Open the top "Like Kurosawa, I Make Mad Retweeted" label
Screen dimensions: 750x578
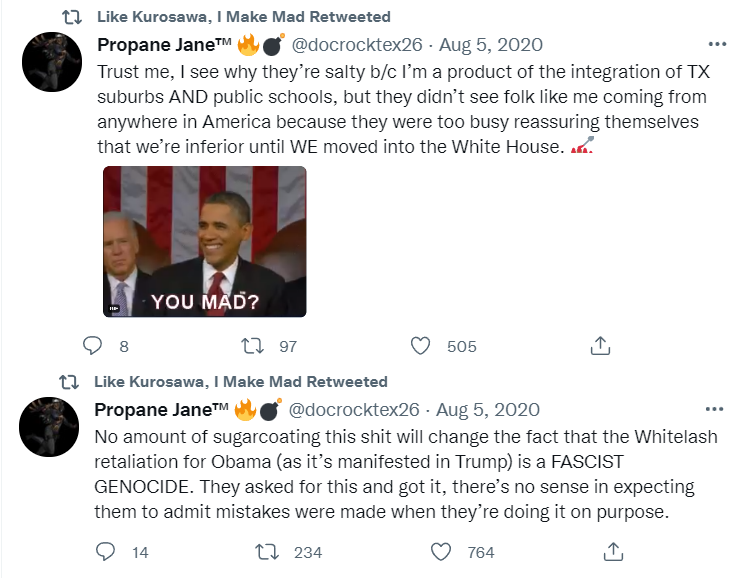click(243, 17)
